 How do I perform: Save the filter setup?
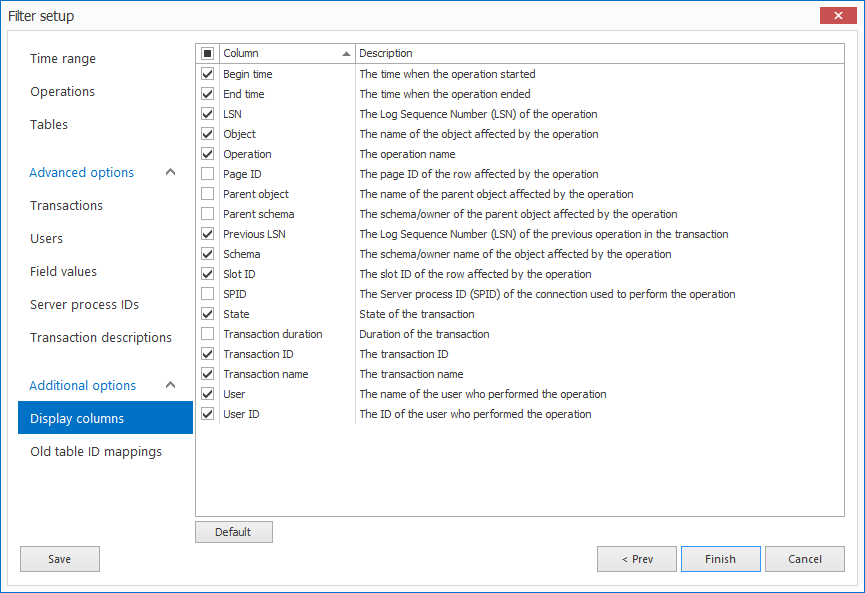59,559
